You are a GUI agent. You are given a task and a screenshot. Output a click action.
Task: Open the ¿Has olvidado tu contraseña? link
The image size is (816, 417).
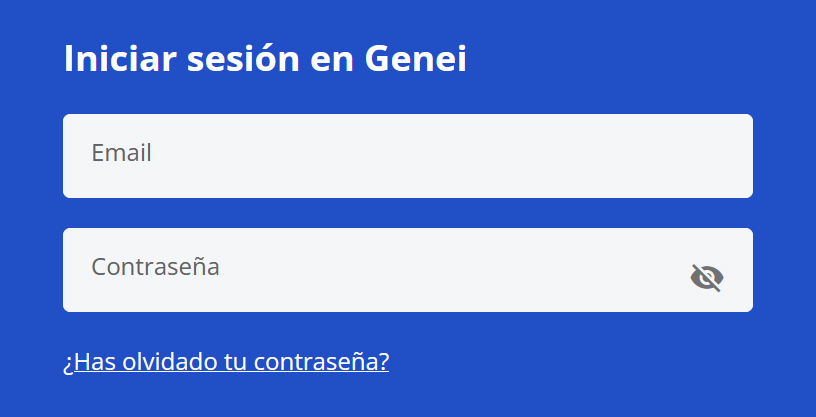coord(226,361)
